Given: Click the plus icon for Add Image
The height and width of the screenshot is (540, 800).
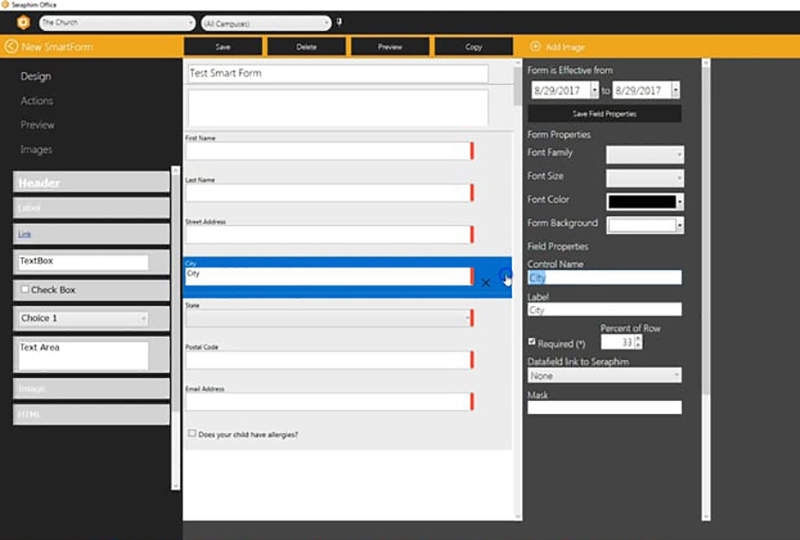Looking at the screenshot, I should [535, 46].
